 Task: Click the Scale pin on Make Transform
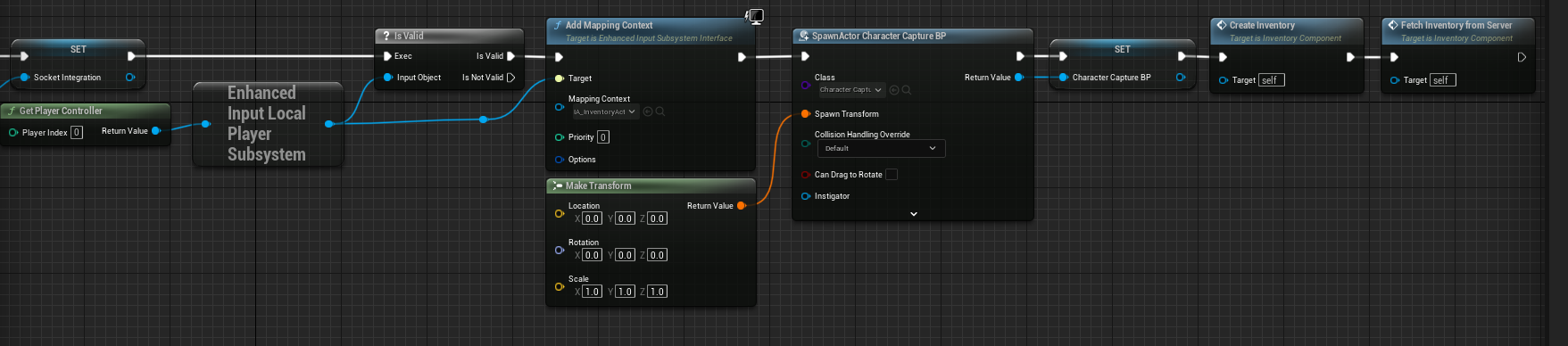pos(560,286)
